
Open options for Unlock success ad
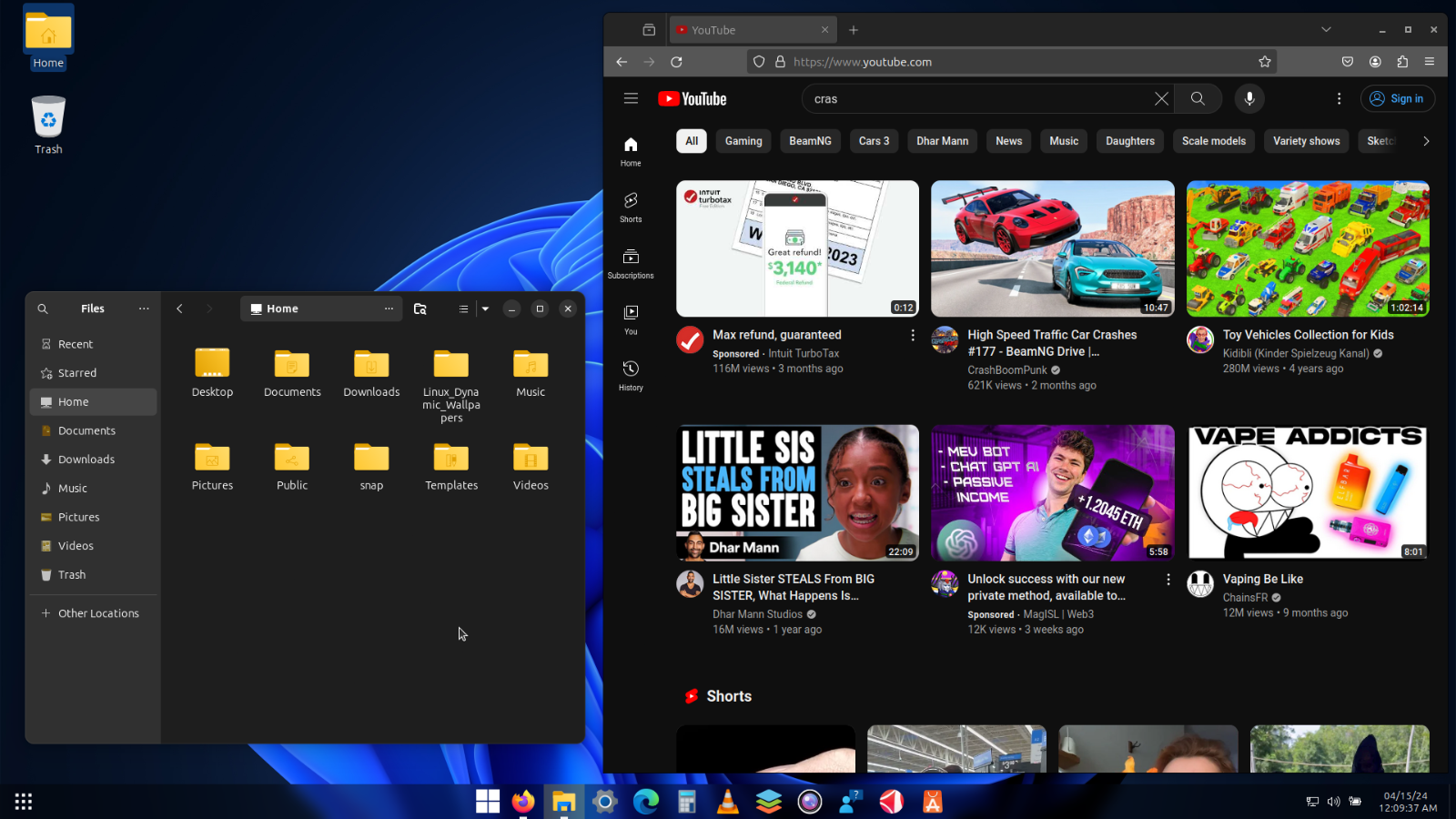pyautogui.click(x=1168, y=580)
